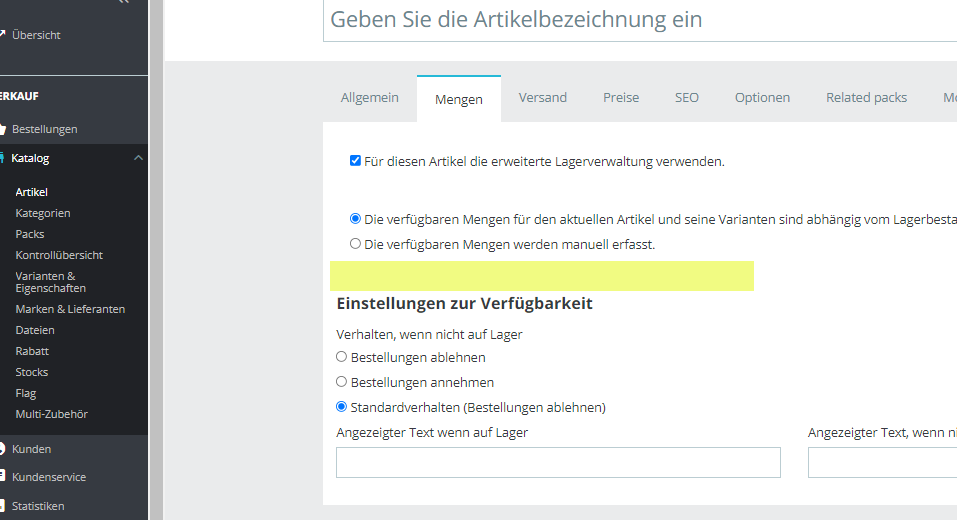The width and height of the screenshot is (957, 520).
Task: Open Statistiken in the sidebar
Action: coord(38,506)
